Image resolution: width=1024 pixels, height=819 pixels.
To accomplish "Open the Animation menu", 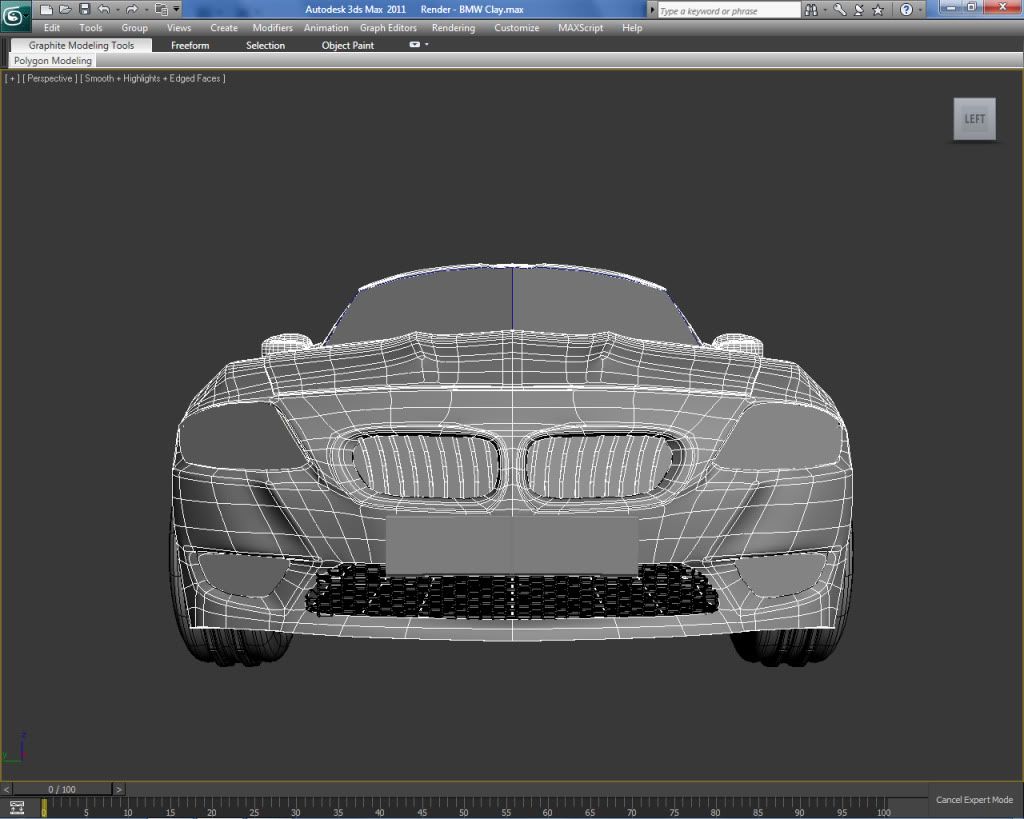I will pos(326,27).
